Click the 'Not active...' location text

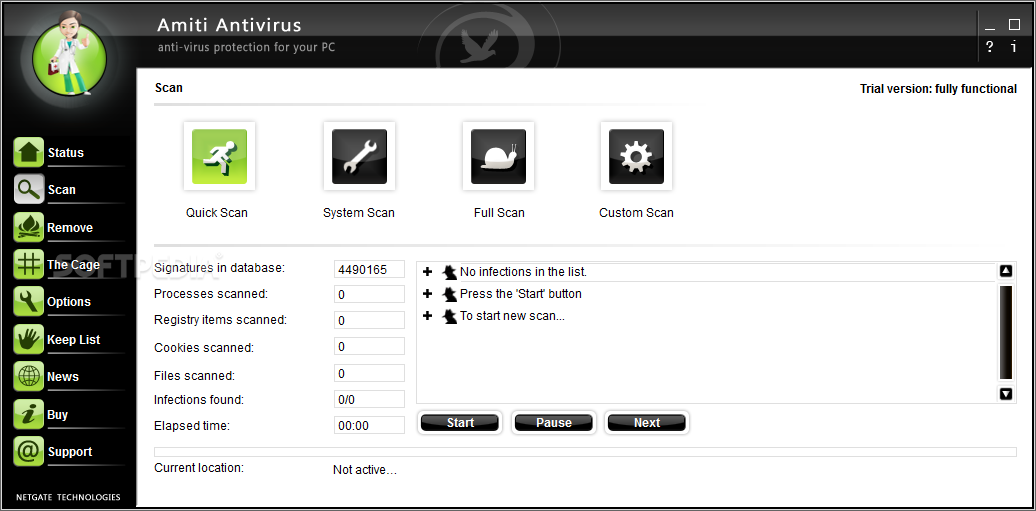tap(365, 470)
